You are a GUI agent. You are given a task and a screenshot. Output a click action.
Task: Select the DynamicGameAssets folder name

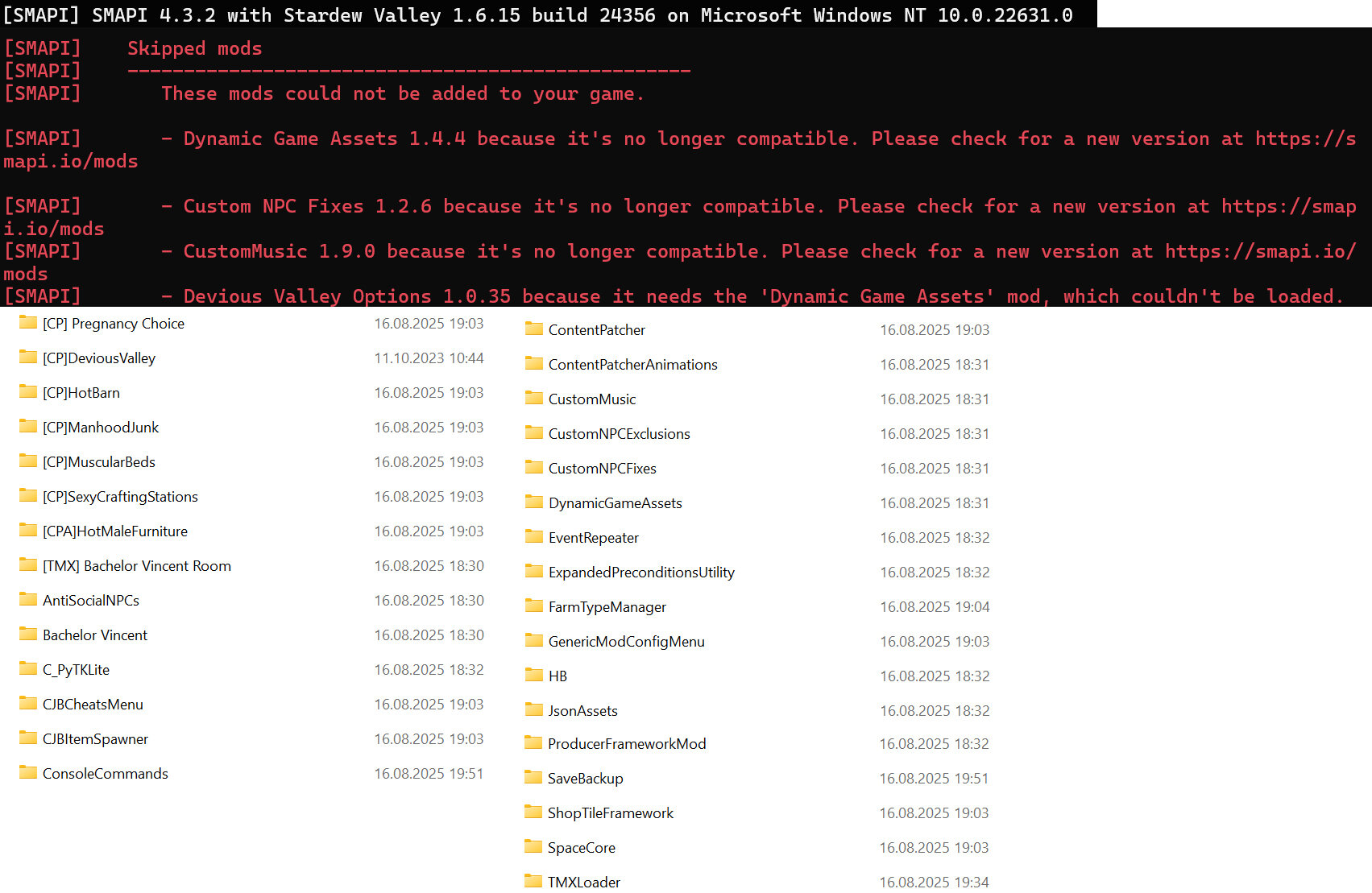pos(616,503)
